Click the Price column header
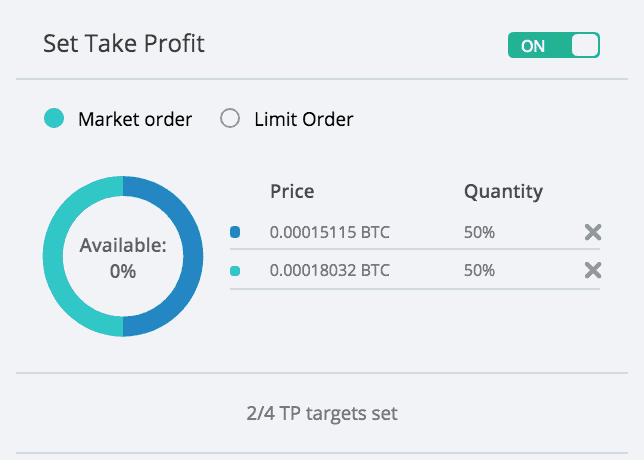 click(x=292, y=191)
